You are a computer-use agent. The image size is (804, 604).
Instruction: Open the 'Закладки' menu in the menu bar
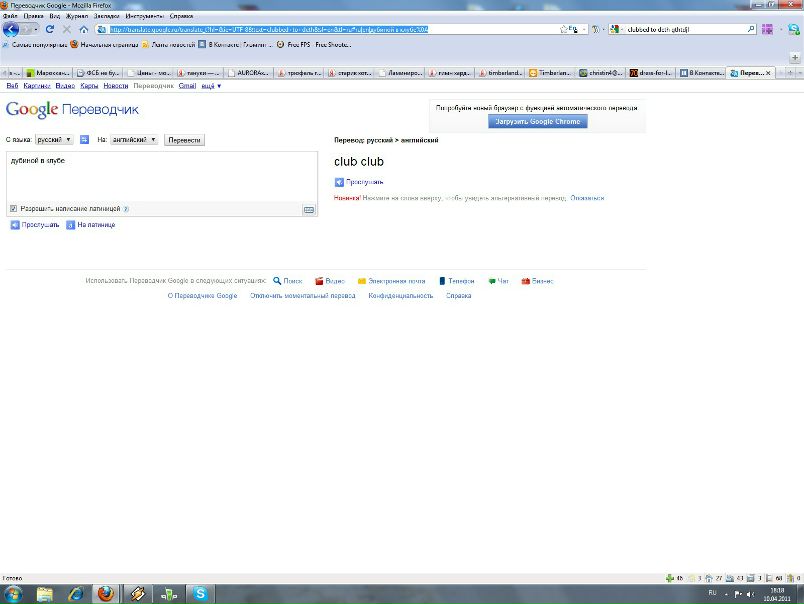pos(105,17)
